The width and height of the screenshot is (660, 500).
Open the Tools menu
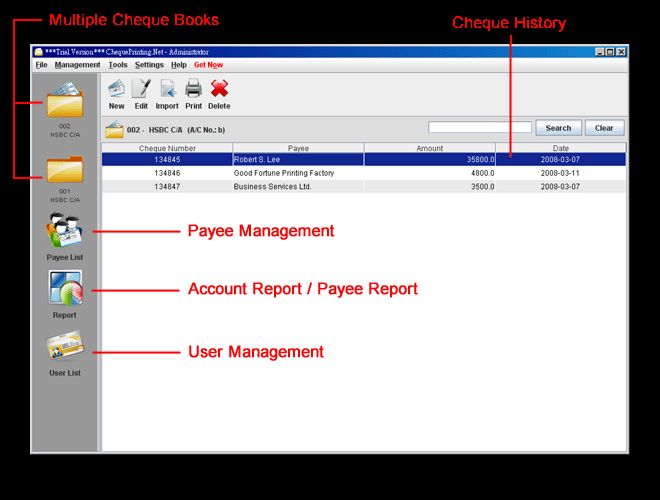pos(117,65)
